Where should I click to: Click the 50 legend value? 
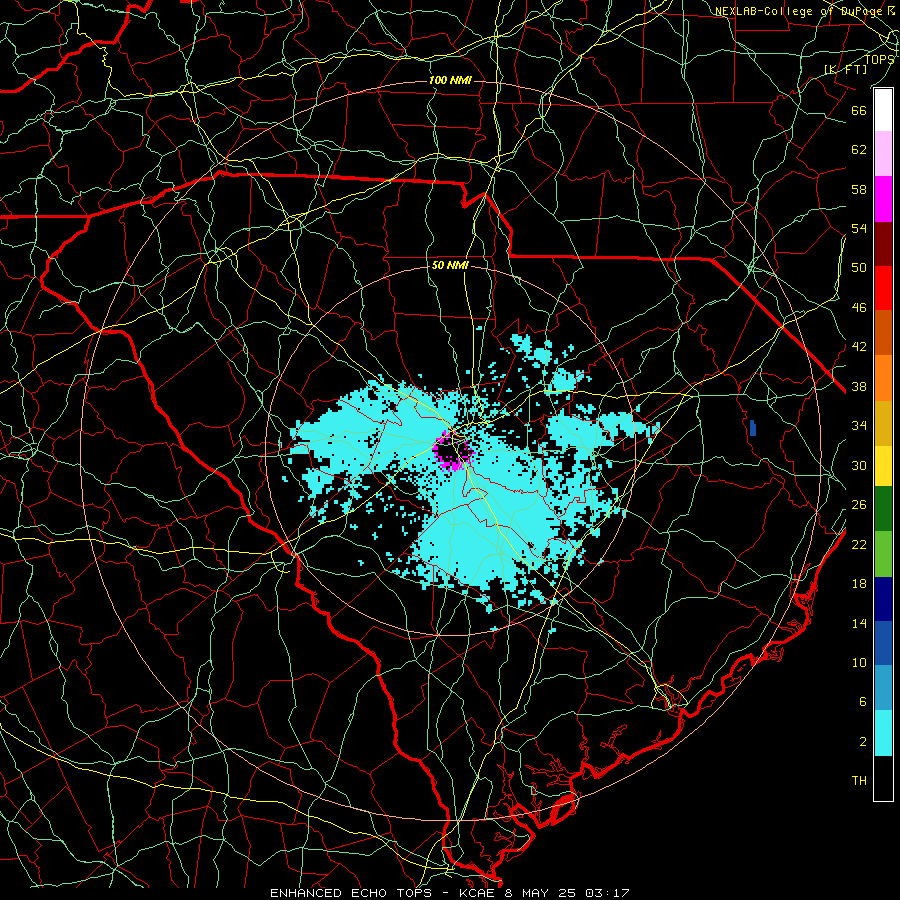click(x=859, y=267)
